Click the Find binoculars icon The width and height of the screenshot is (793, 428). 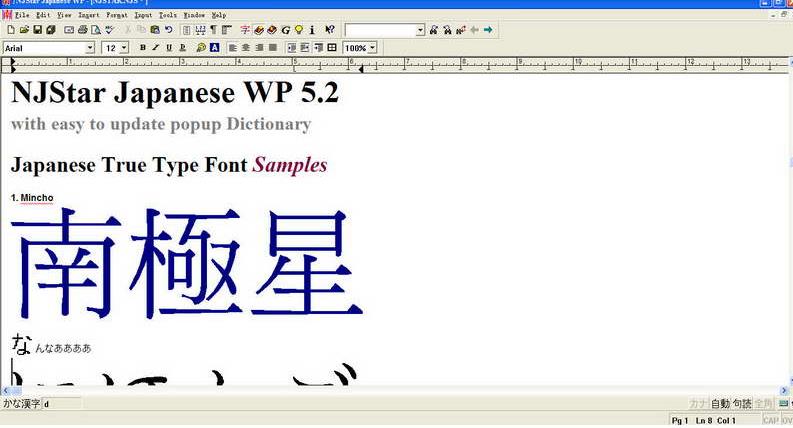(x=433, y=30)
